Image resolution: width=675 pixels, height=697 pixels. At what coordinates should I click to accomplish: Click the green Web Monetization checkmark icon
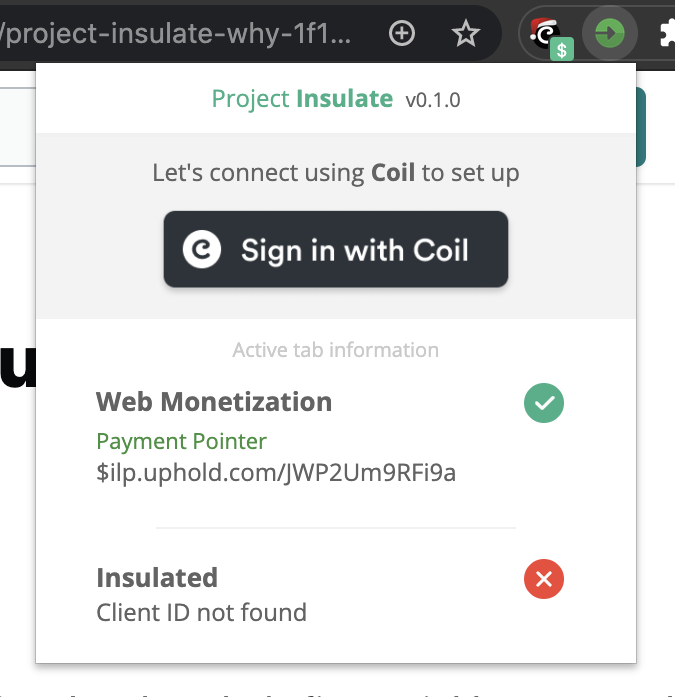point(543,403)
